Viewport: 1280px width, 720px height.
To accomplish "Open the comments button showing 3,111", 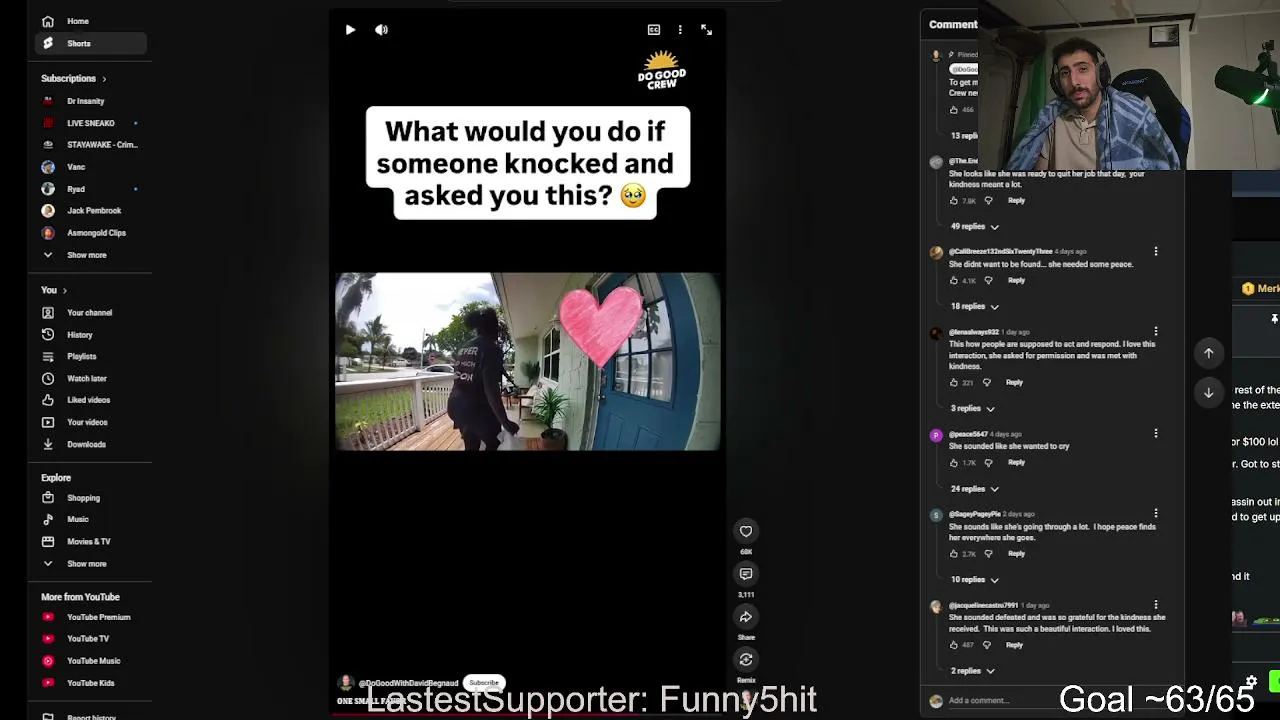I will click(746, 574).
